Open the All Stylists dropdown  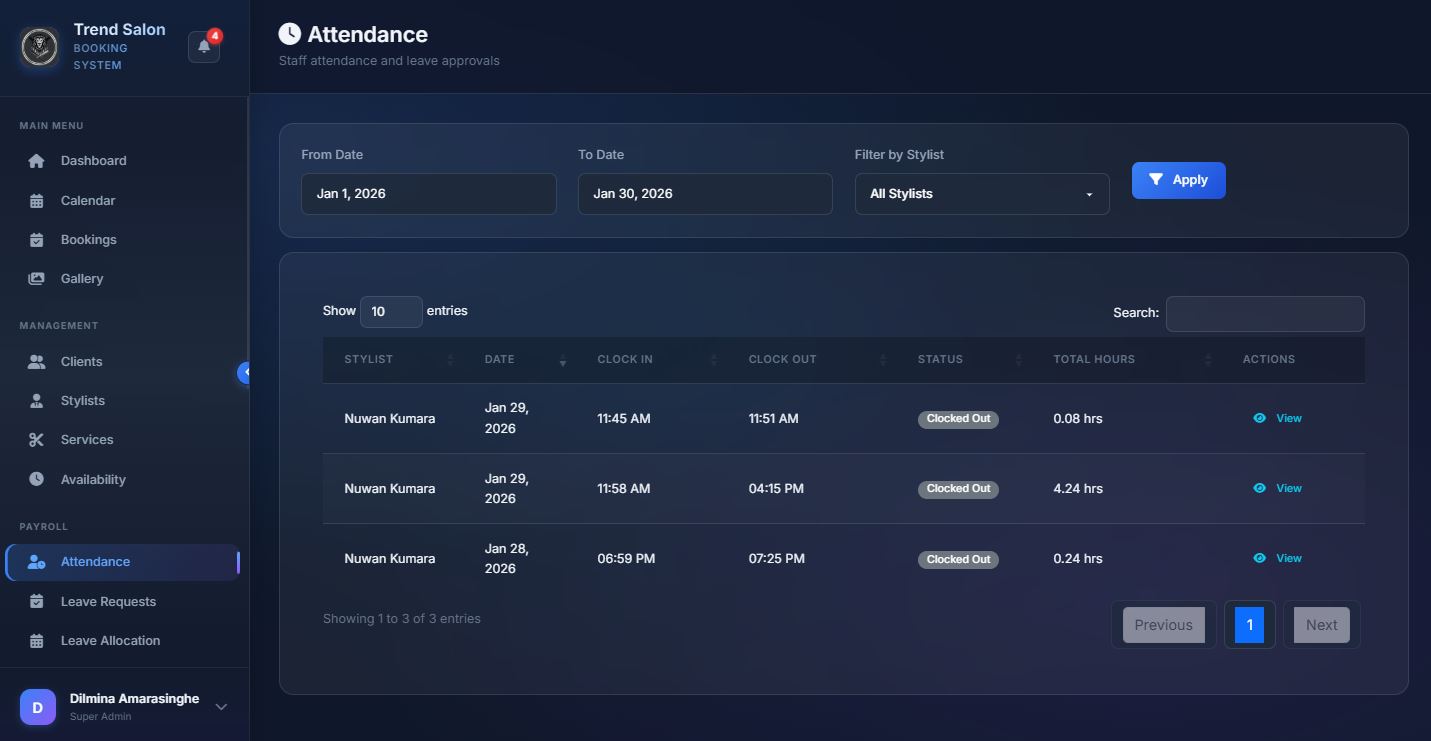[x=980, y=193]
